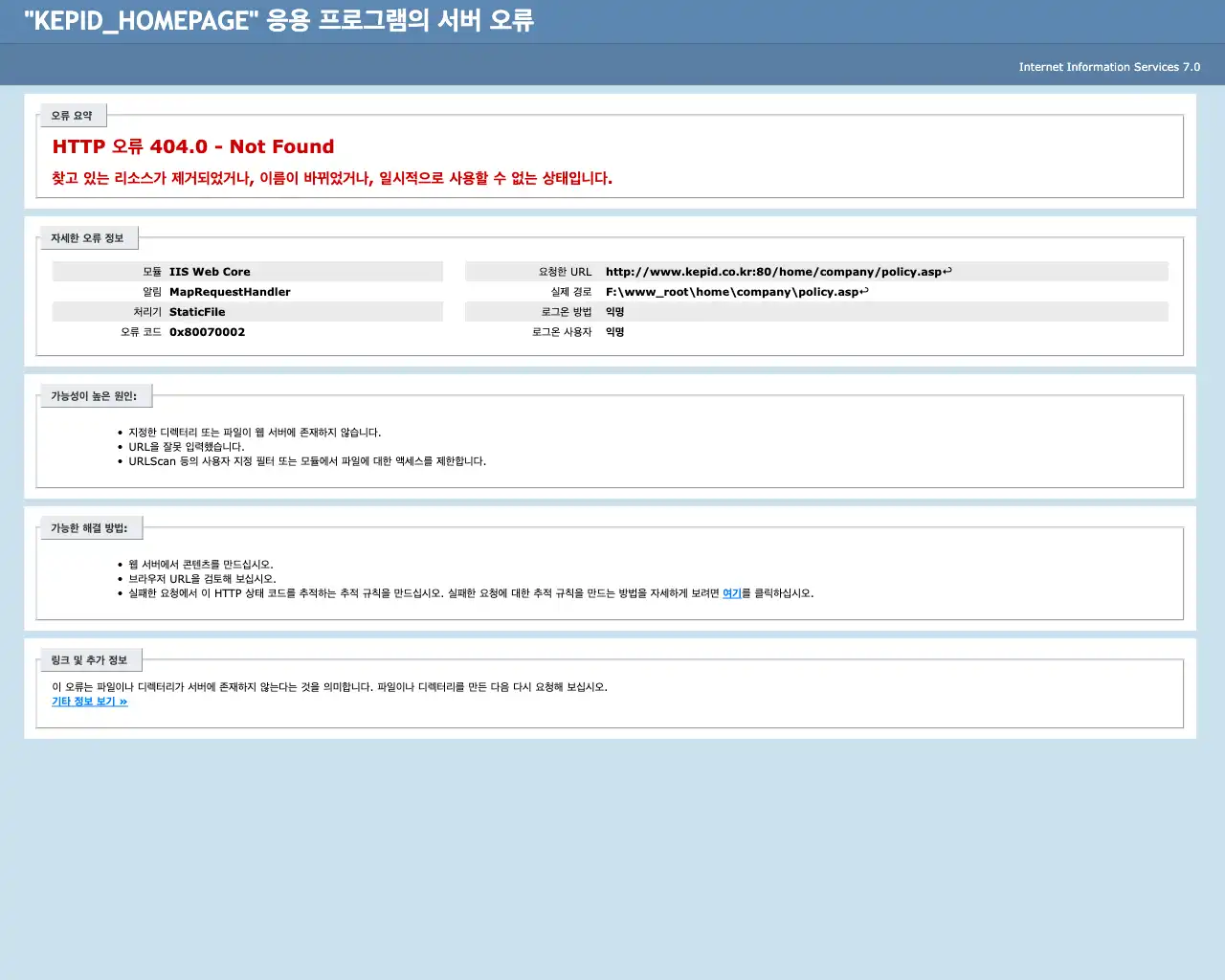
Task: Click the 링크 및 추가 정보 header
Action: click(91, 658)
